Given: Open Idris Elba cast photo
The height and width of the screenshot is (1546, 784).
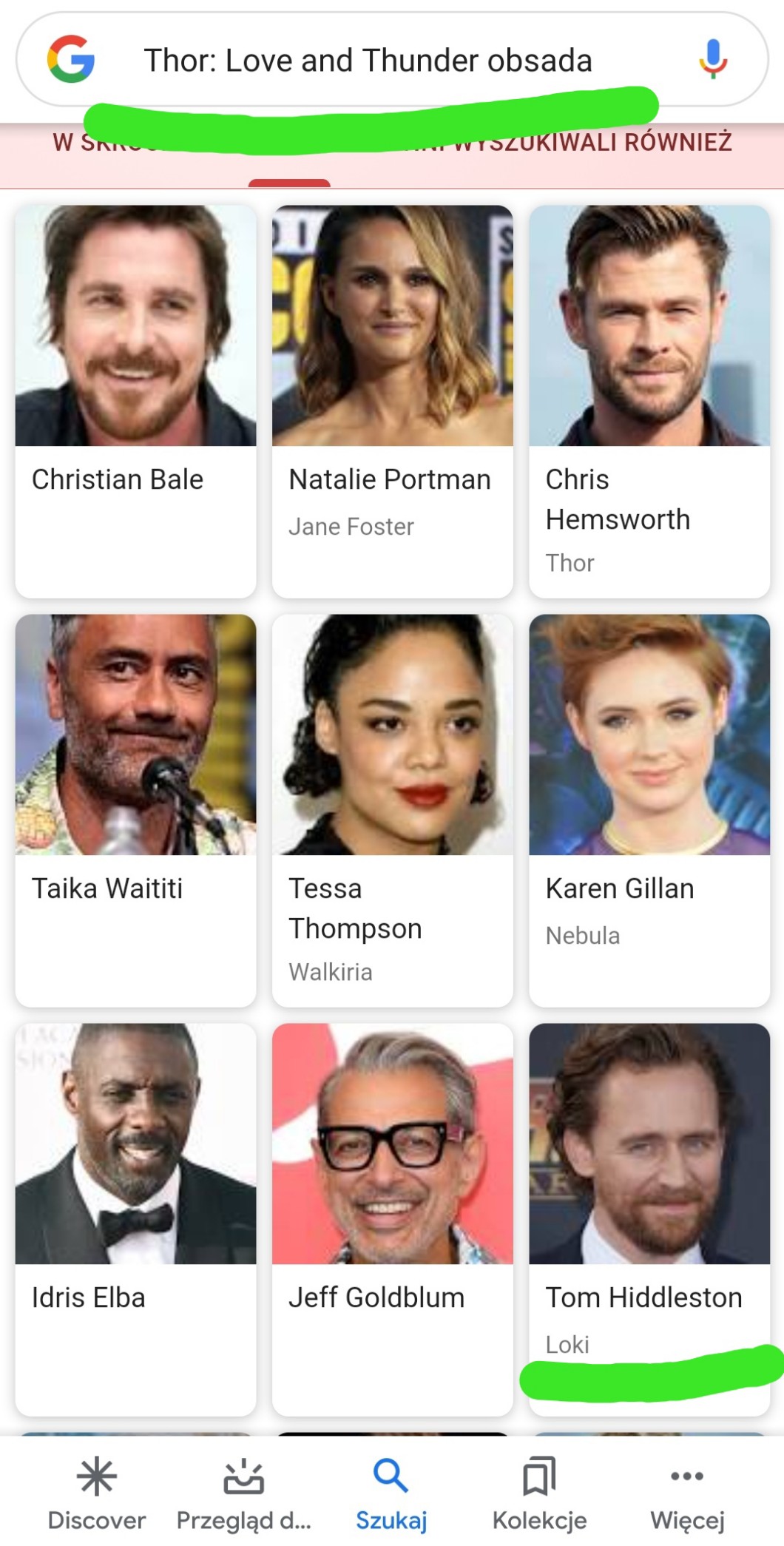Looking at the screenshot, I should point(135,1144).
